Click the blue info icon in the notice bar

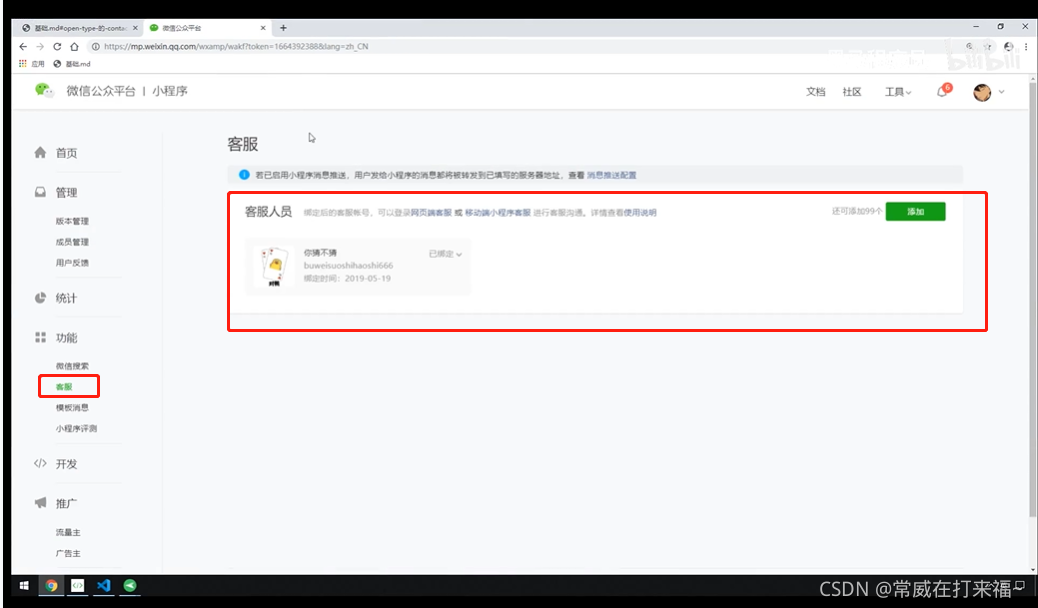point(244,175)
